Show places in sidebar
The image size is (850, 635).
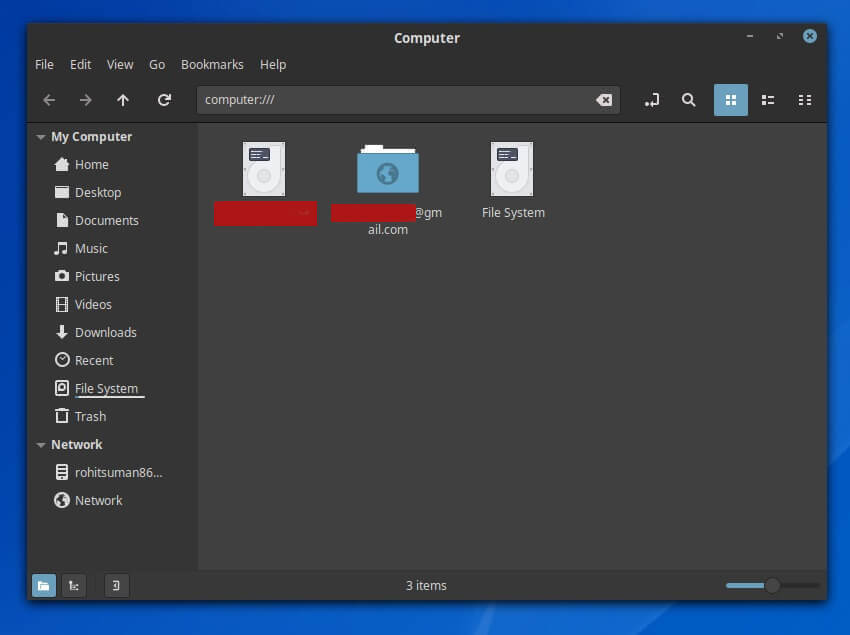coord(44,586)
